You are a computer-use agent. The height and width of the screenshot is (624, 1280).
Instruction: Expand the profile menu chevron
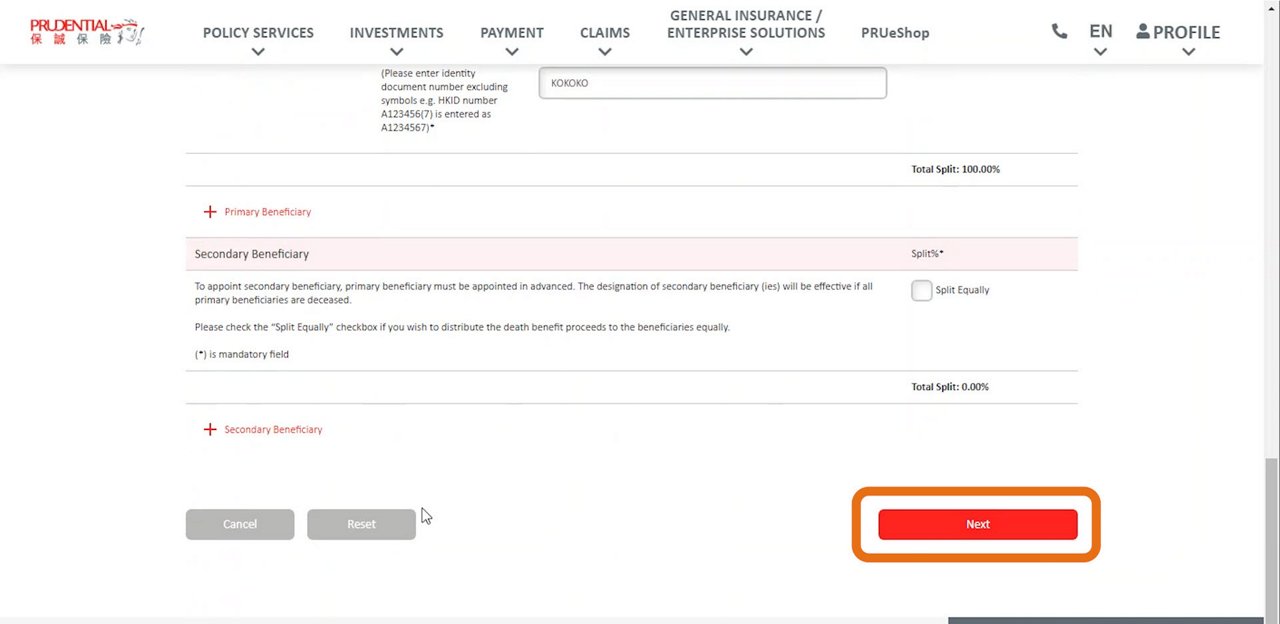point(1188,52)
